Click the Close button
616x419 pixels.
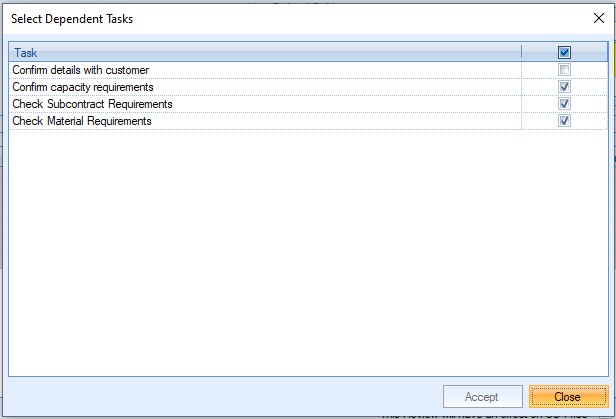pos(567,397)
